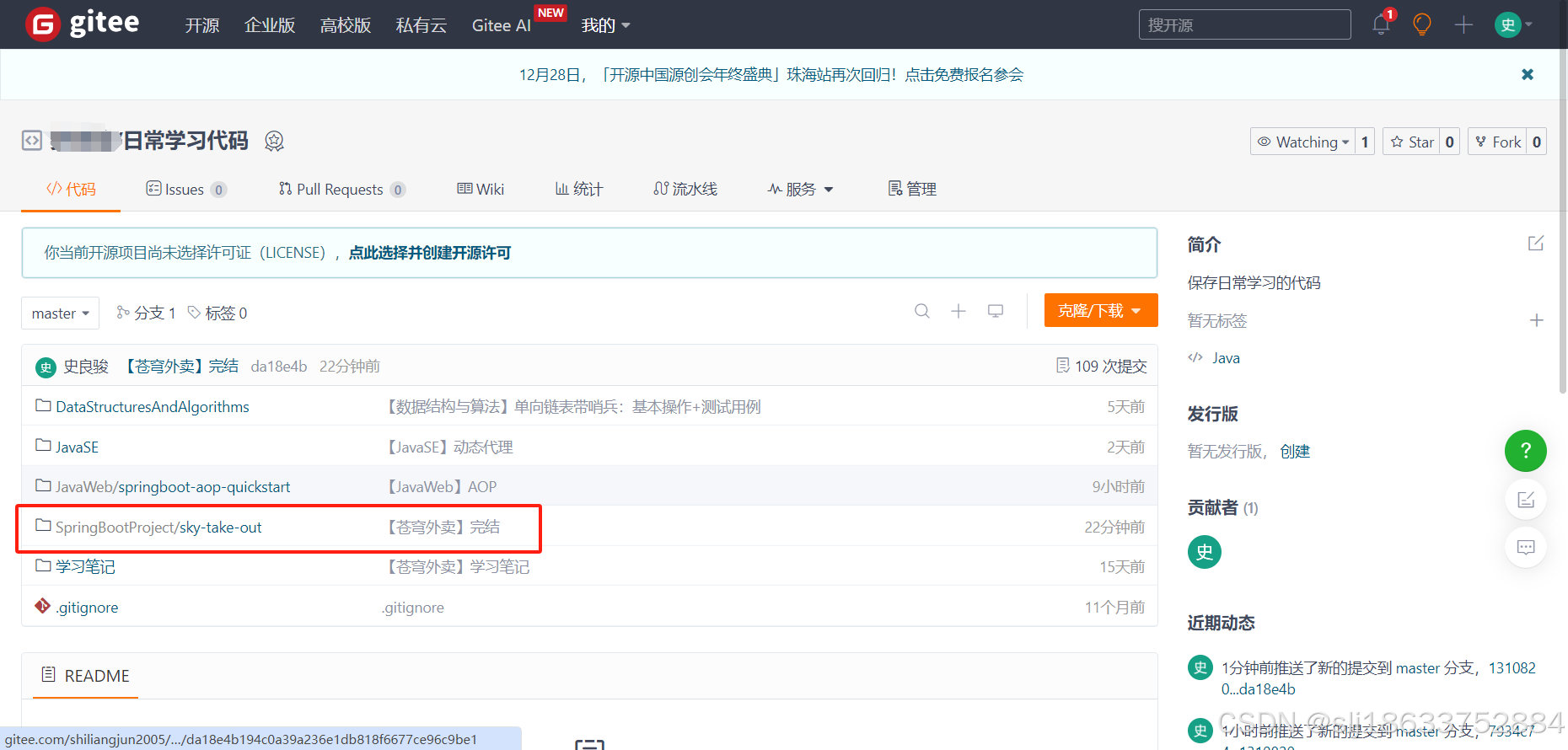1568x750 pixels.
Task: Click the repository code icon before title
Action: coord(32,140)
